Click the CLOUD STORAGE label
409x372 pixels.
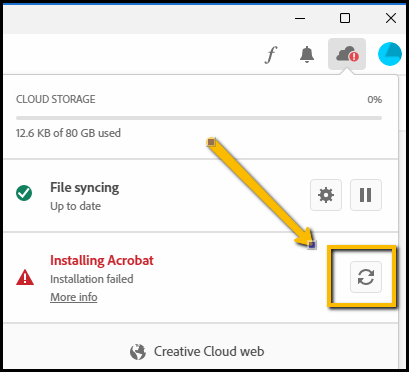(x=56, y=99)
